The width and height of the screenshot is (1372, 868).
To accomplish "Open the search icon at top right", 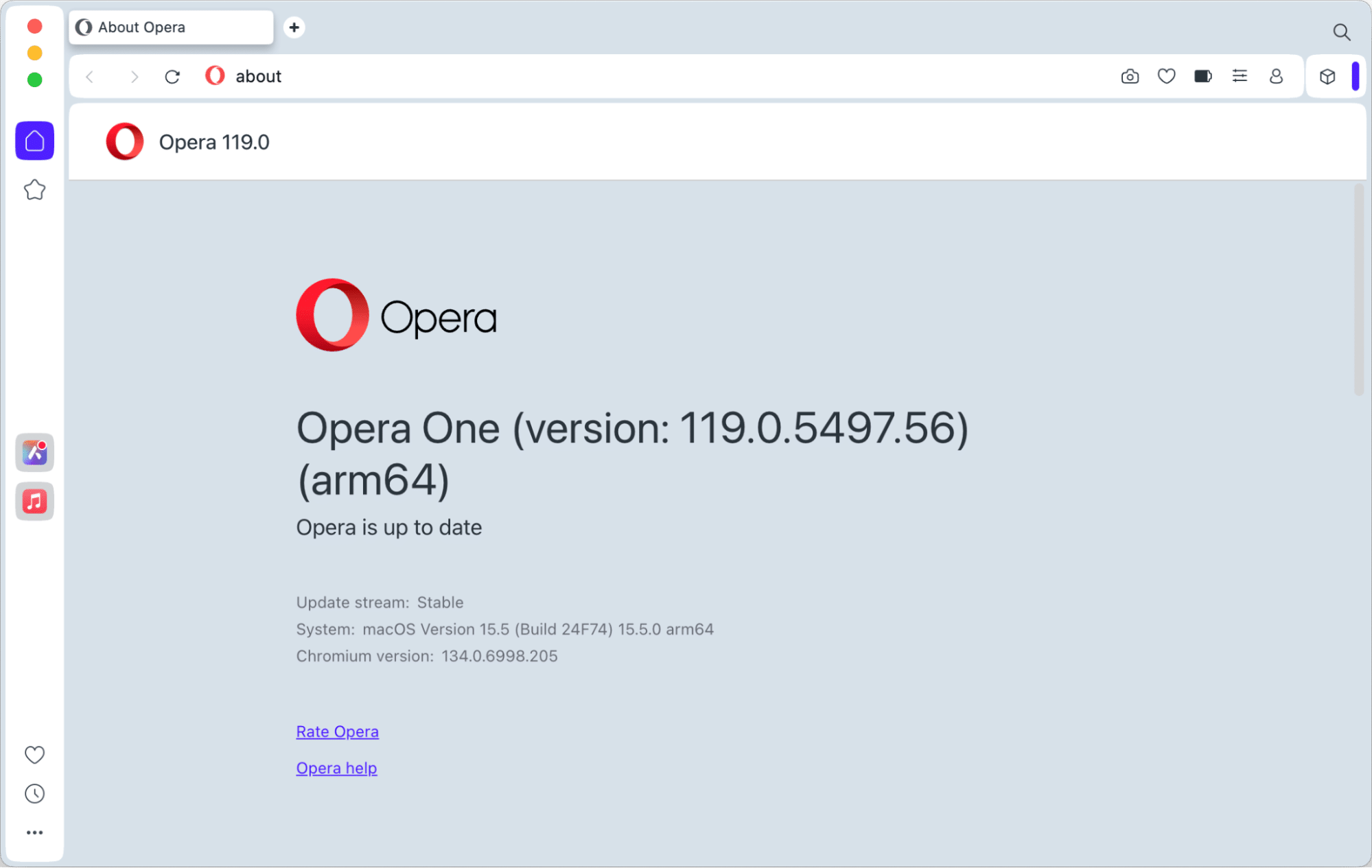I will (x=1341, y=32).
